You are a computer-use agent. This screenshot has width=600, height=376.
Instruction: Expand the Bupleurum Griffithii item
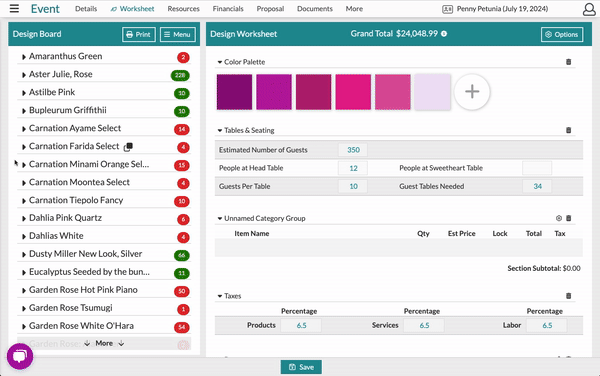tap(24, 111)
